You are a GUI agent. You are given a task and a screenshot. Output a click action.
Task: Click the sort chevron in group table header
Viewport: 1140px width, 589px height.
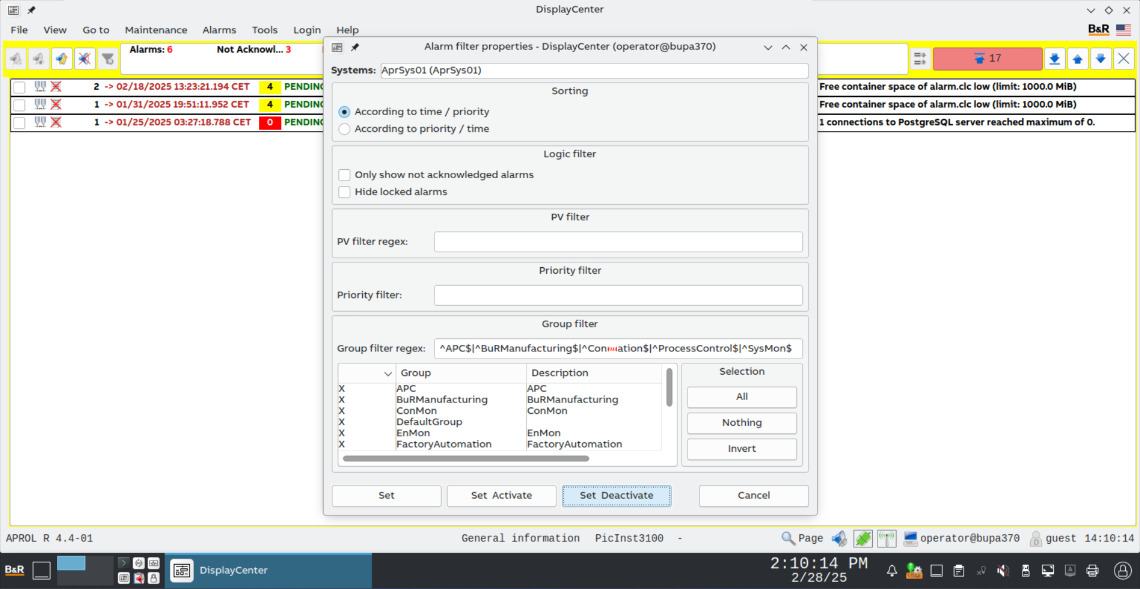tap(388, 373)
